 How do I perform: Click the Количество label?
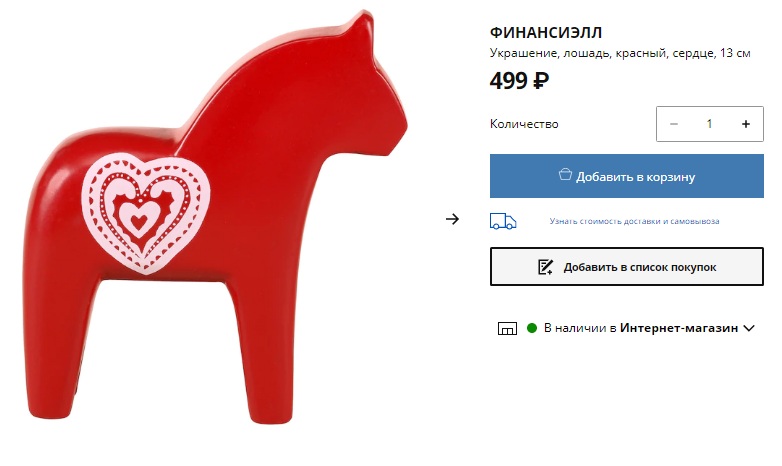click(x=524, y=124)
